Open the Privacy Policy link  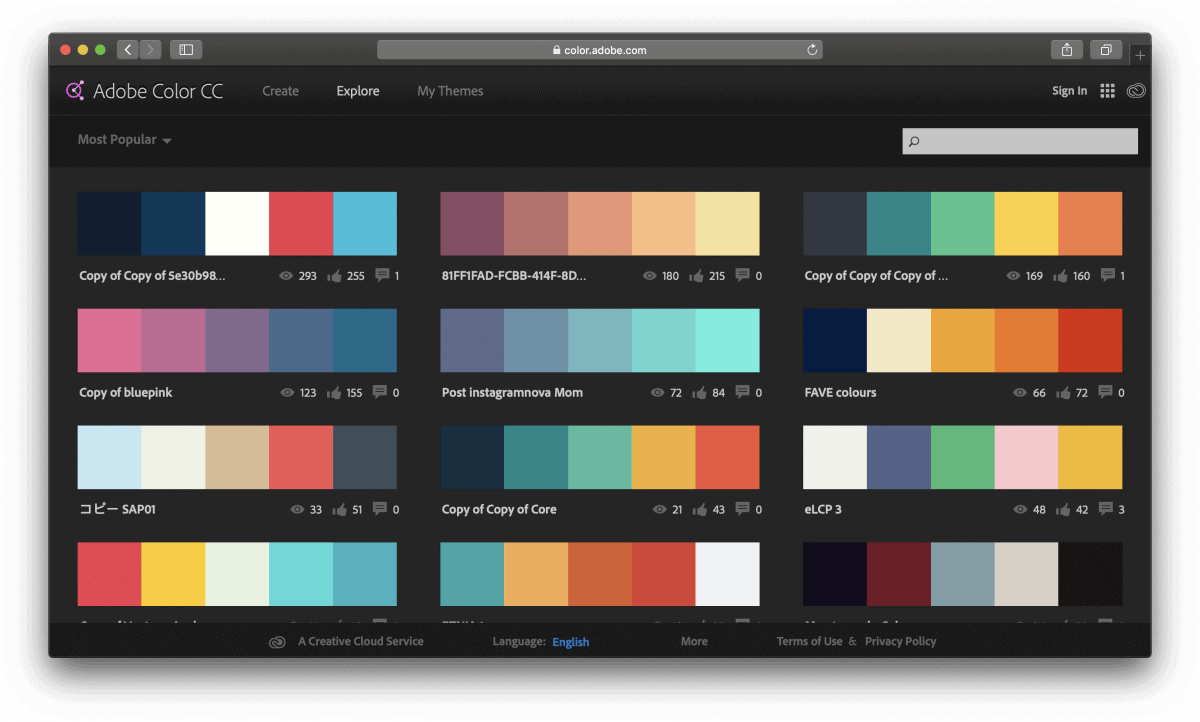(900, 642)
